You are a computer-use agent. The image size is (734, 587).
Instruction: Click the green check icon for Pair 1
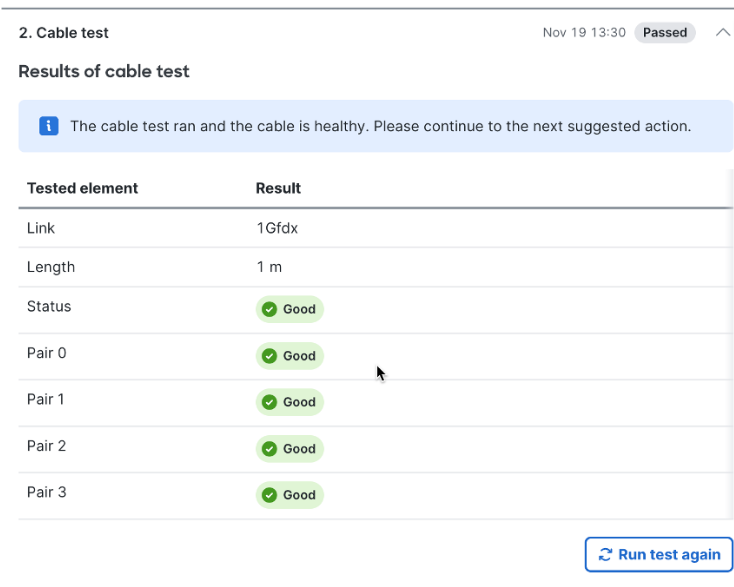(x=269, y=402)
